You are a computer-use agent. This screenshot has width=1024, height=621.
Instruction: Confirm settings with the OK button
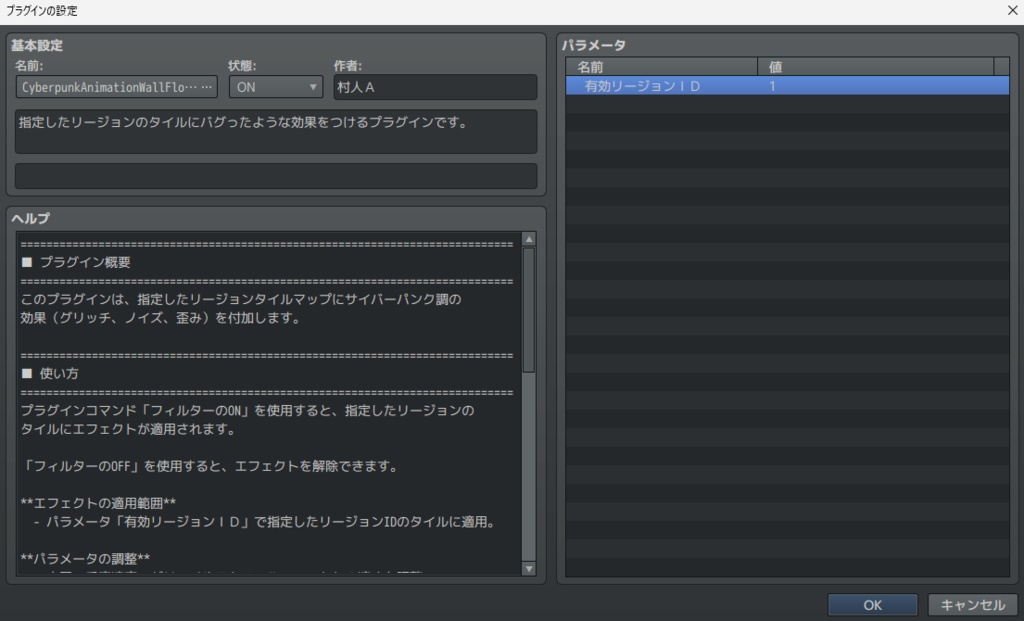872,604
